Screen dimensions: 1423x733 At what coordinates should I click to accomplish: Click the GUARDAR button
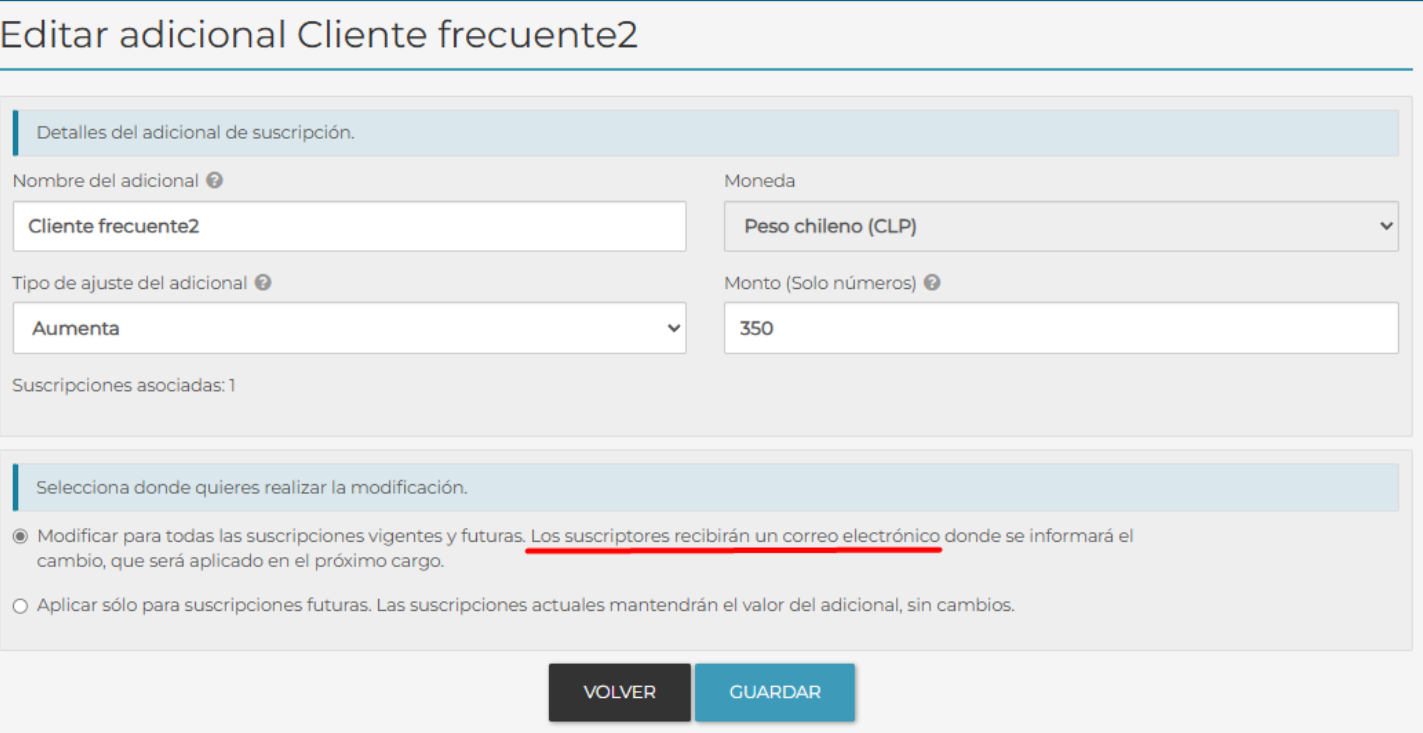pyautogui.click(x=775, y=692)
